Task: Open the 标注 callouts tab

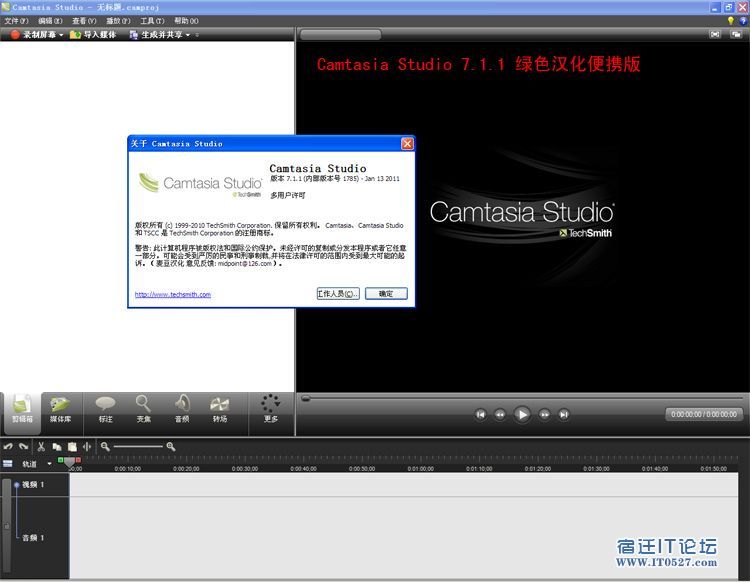Action: click(106, 410)
